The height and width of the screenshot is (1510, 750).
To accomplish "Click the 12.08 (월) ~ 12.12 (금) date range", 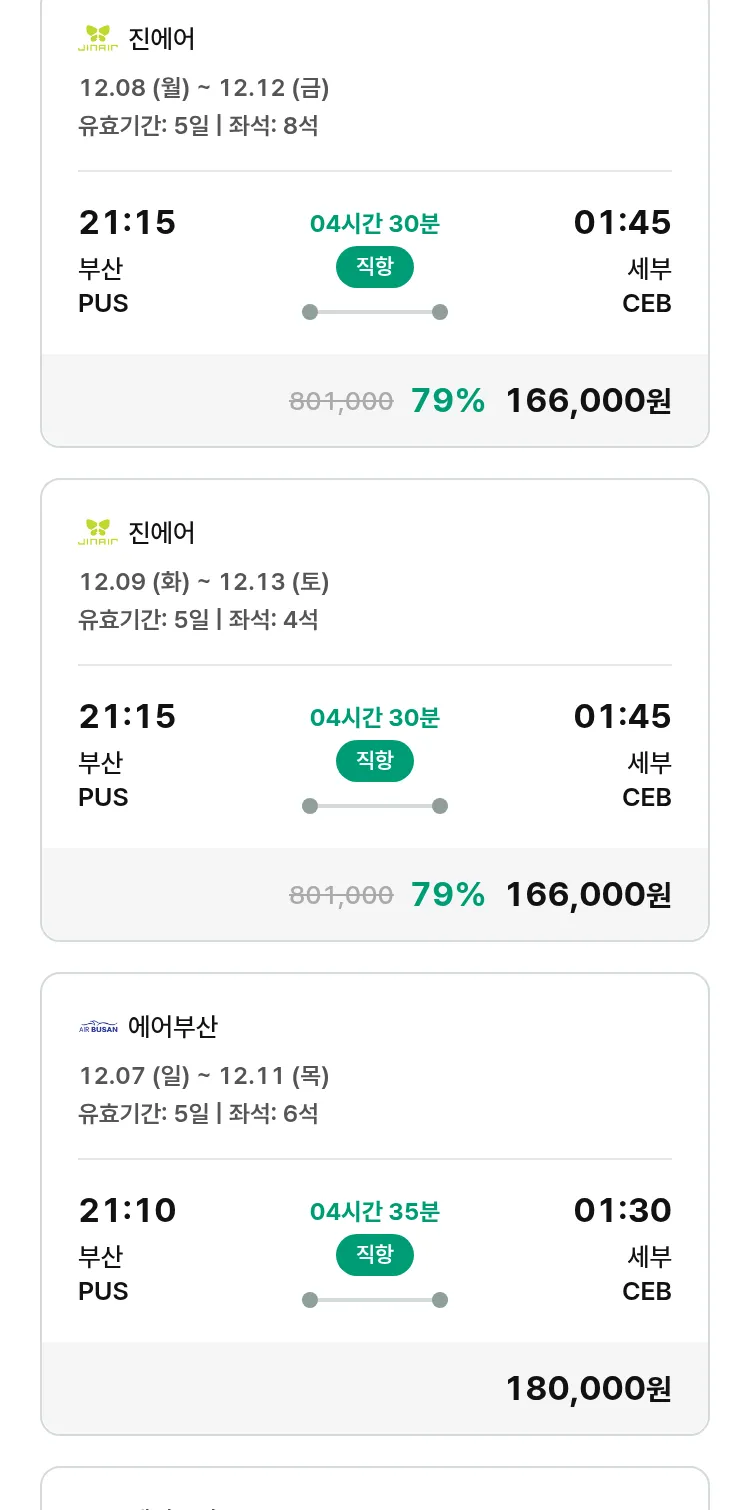I will tap(204, 88).
